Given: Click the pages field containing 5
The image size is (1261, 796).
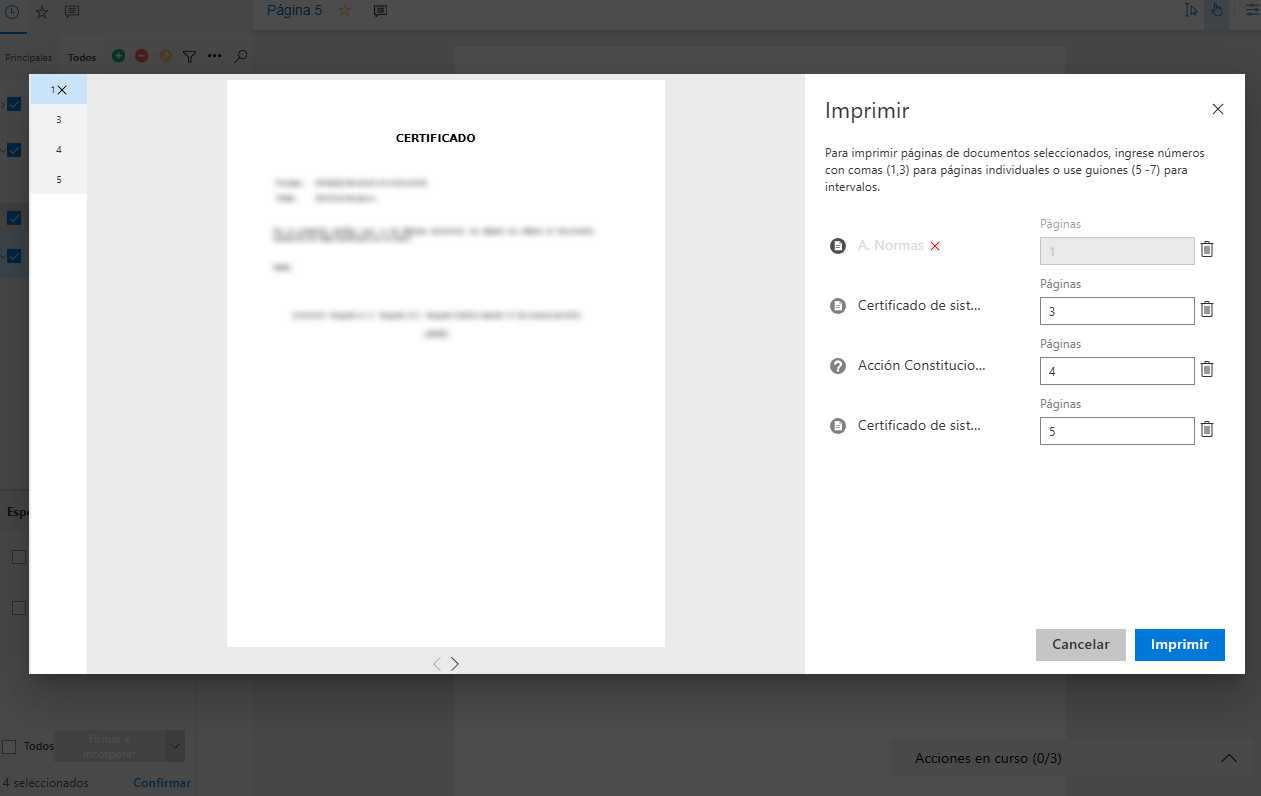Looking at the screenshot, I should [x=1117, y=431].
